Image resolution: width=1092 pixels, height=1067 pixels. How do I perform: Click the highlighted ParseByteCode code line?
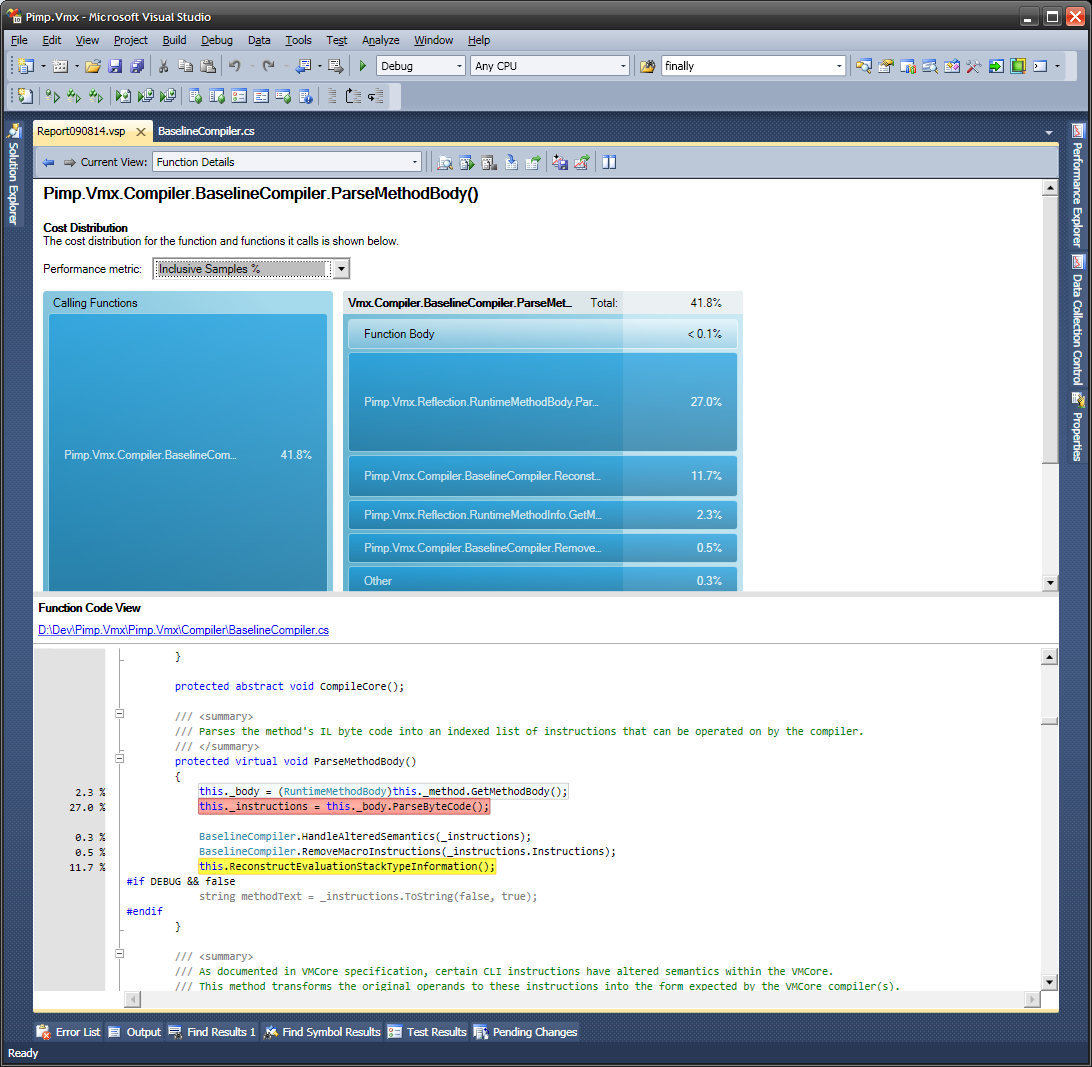coord(344,807)
